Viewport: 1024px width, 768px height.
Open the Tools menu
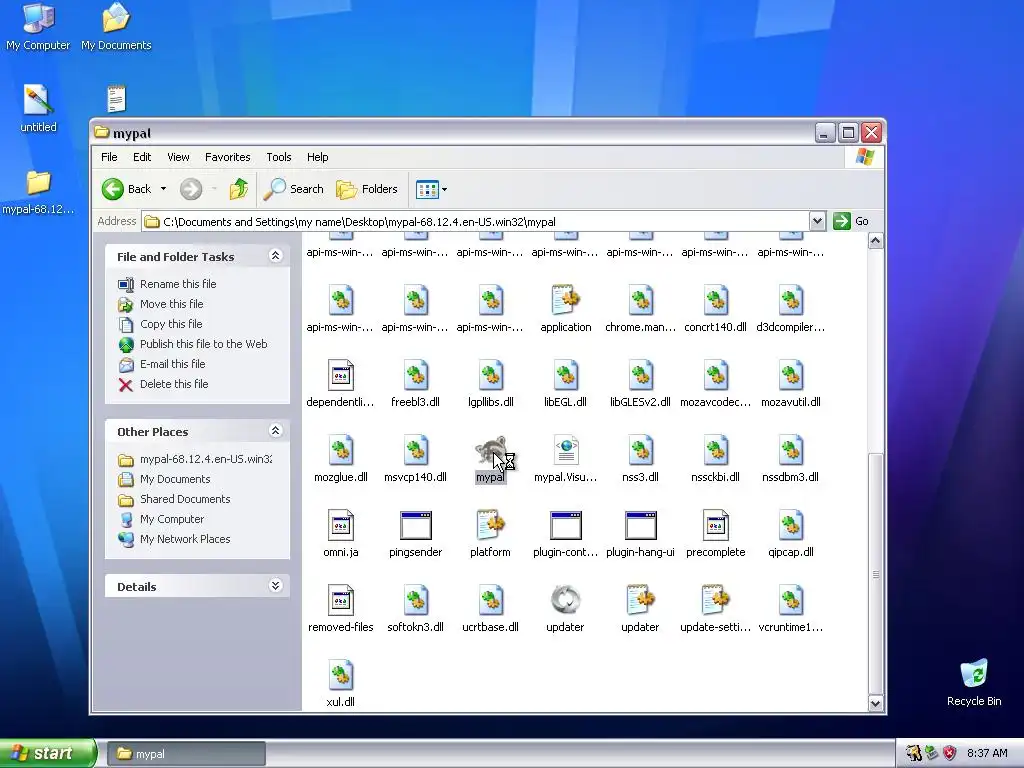[278, 157]
